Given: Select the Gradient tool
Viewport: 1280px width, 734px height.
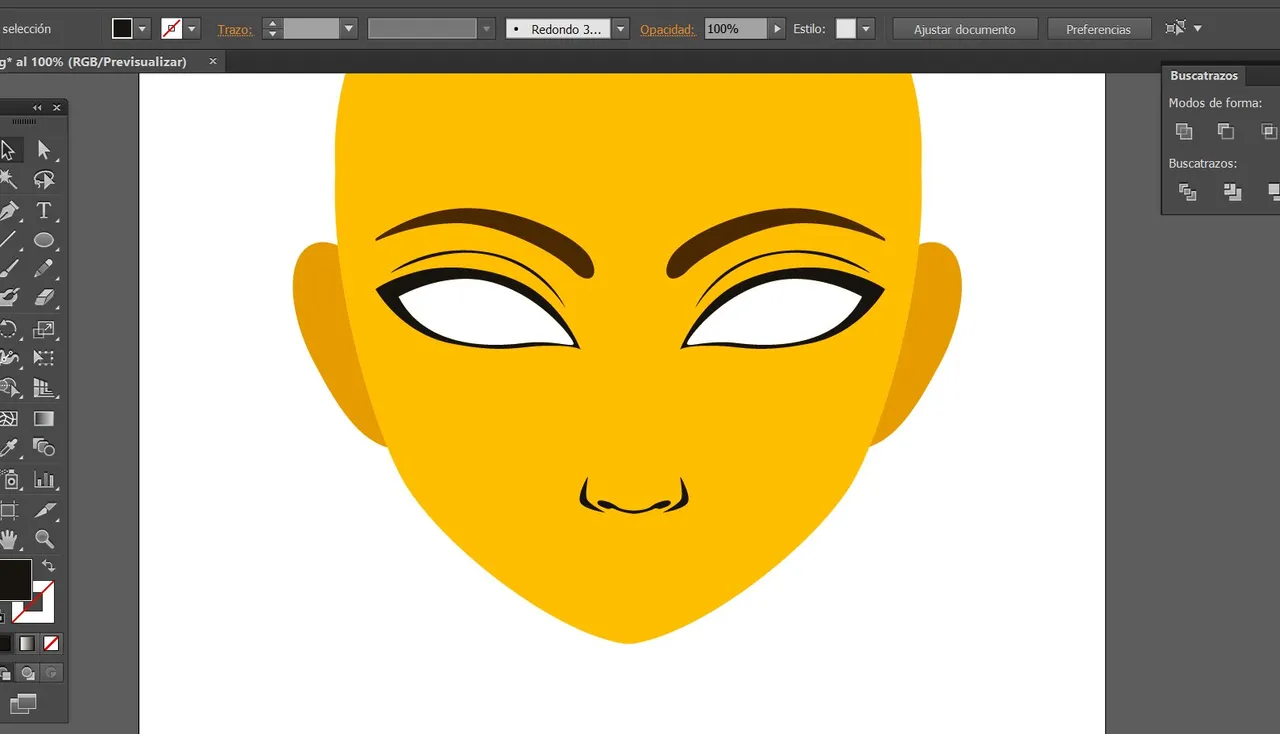Looking at the screenshot, I should pos(44,418).
